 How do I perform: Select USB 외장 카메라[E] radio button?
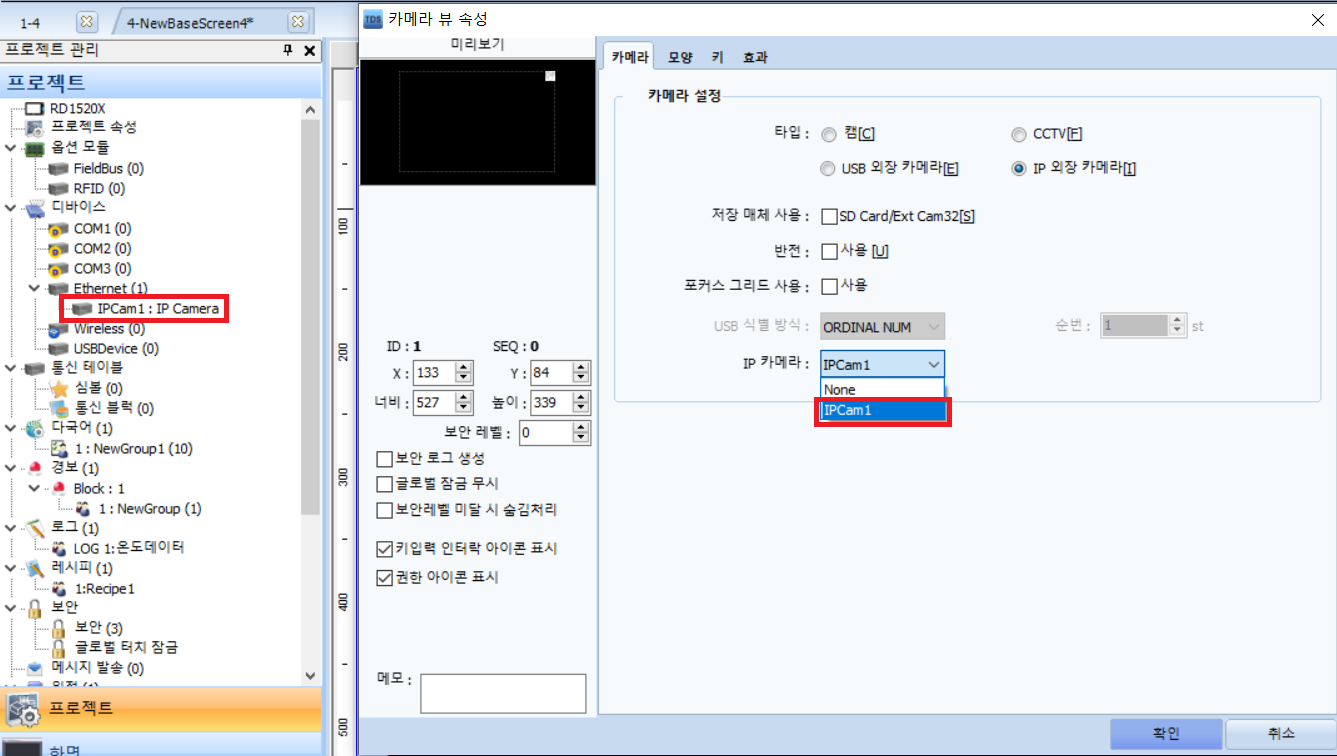(x=828, y=169)
